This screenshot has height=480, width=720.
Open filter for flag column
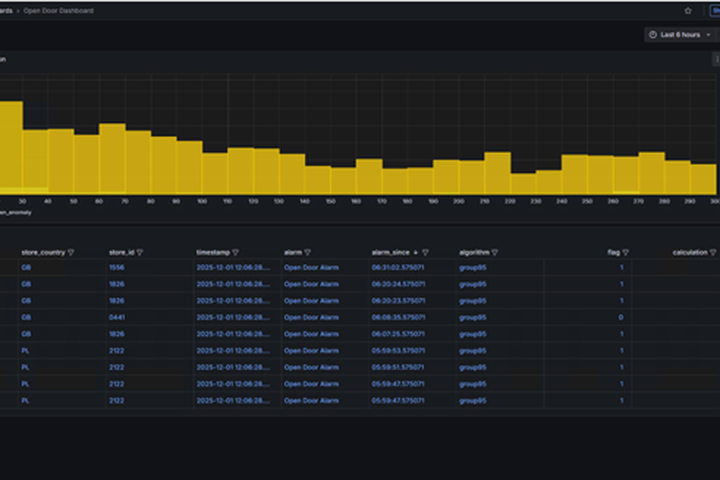(x=625, y=253)
